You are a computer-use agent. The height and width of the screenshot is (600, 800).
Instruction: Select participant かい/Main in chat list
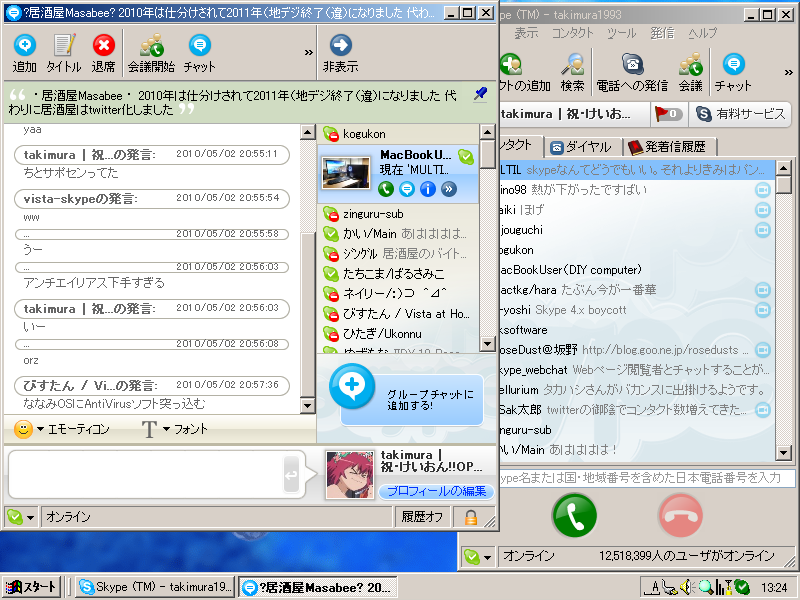(398, 234)
